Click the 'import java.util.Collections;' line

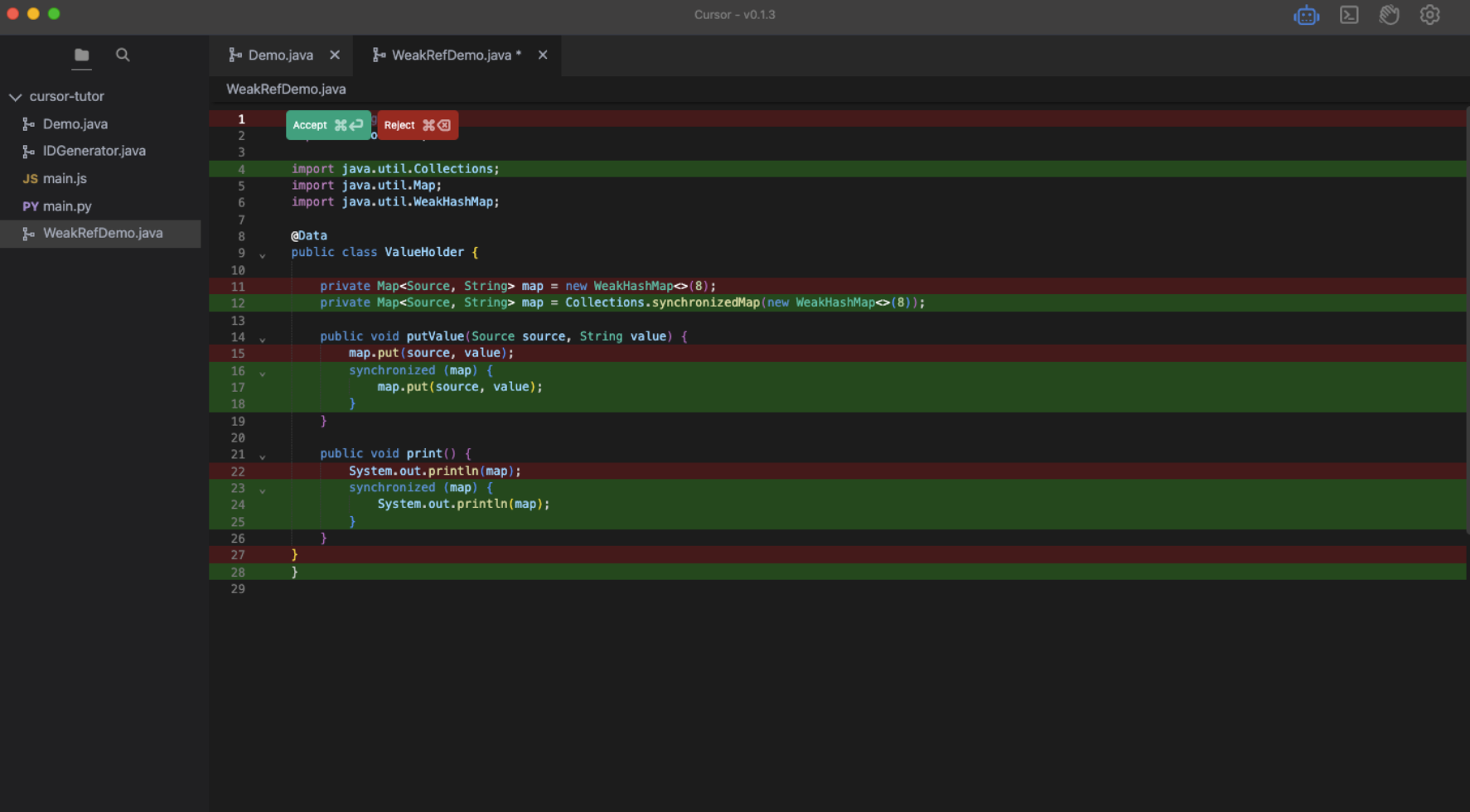(x=395, y=168)
